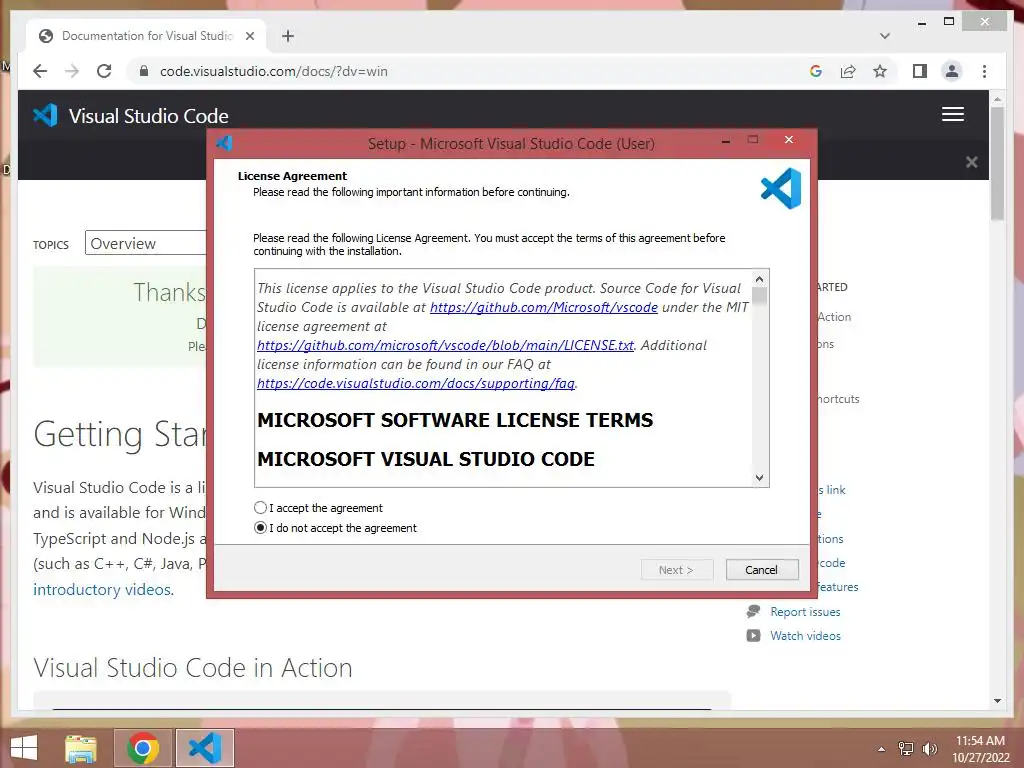Toggle Chrome side panel icon
1024x768 pixels.
pos(920,71)
